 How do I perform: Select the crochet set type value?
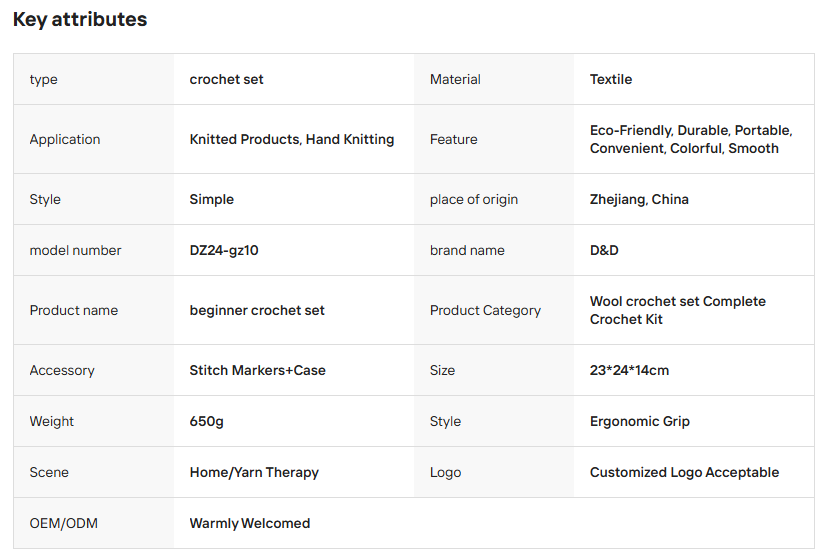pyautogui.click(x=226, y=79)
